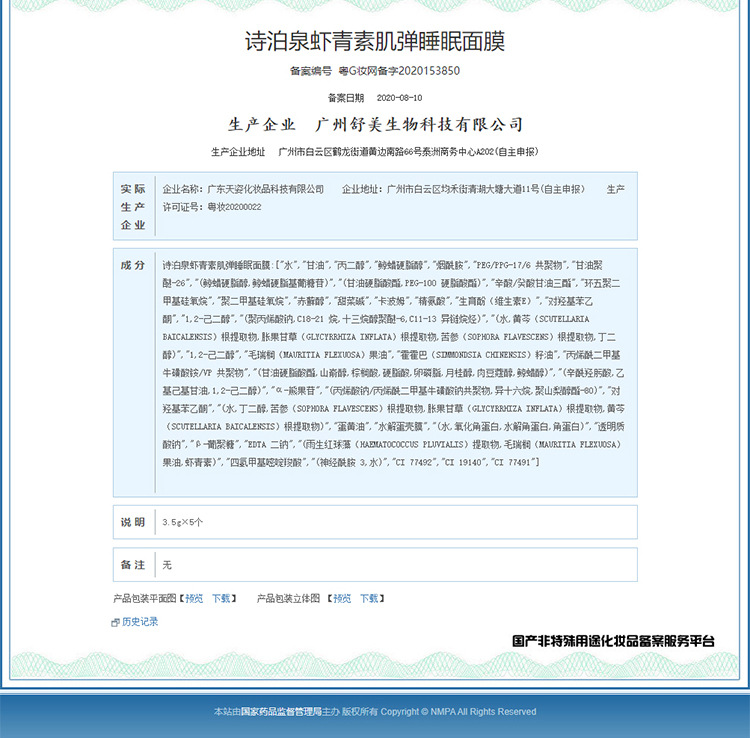The height and width of the screenshot is (738, 750).
Task: Preview the 产品包装立体图 image
Action: (342, 598)
